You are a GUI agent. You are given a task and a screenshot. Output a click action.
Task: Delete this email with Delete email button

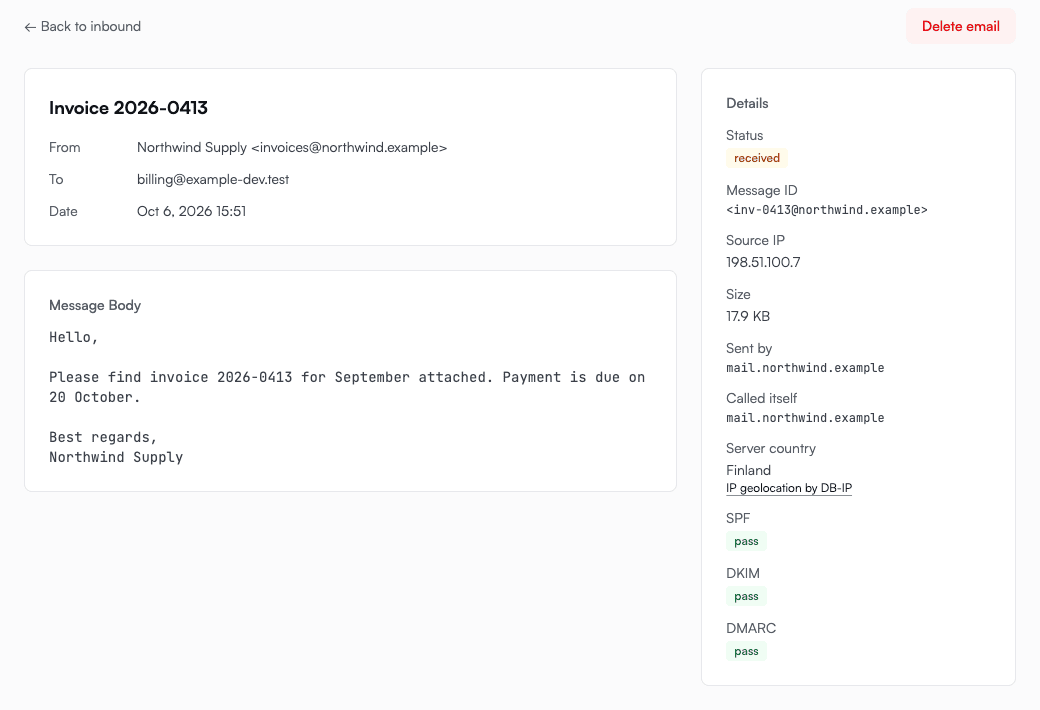tap(960, 27)
